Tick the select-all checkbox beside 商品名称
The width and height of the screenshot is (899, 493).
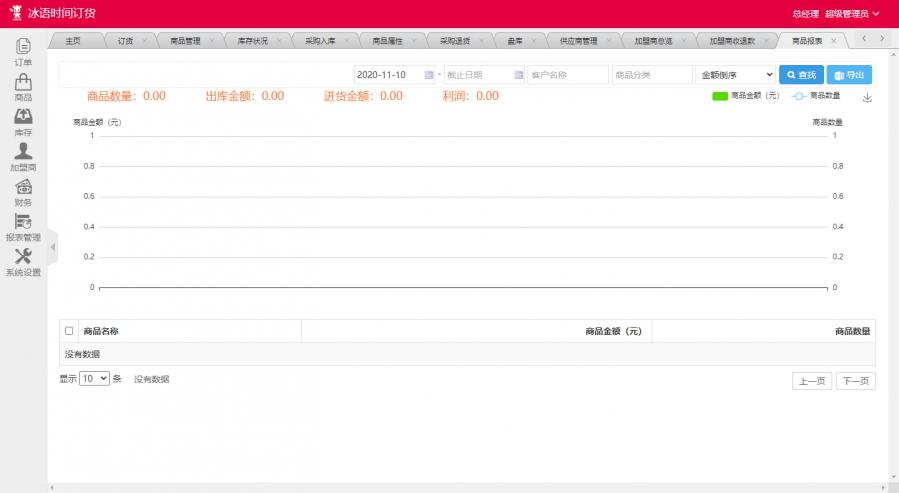(69, 331)
